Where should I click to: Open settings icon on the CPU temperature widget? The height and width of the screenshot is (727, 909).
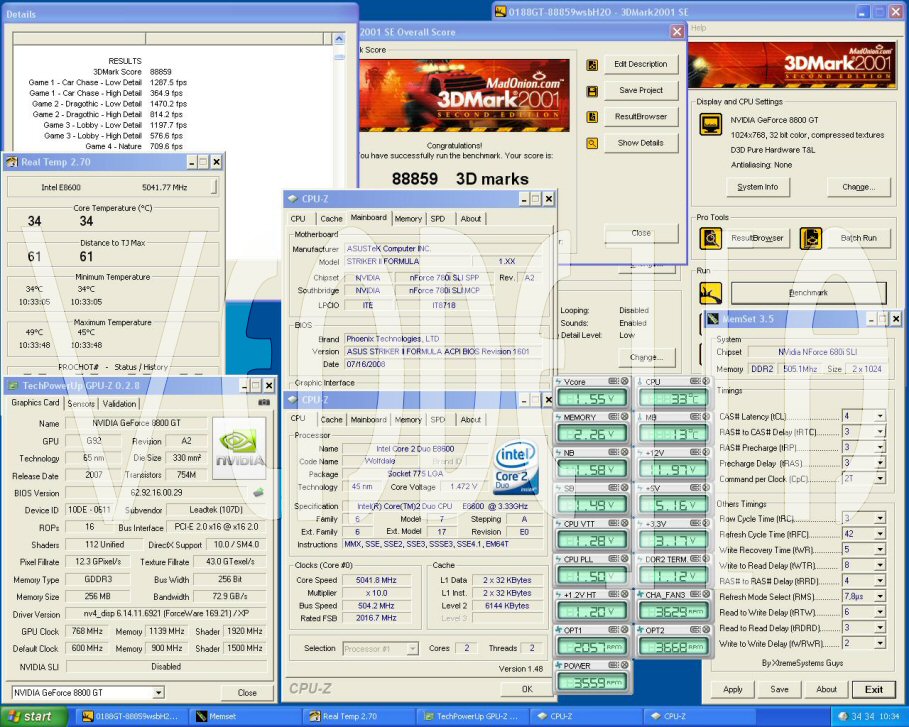(695, 381)
